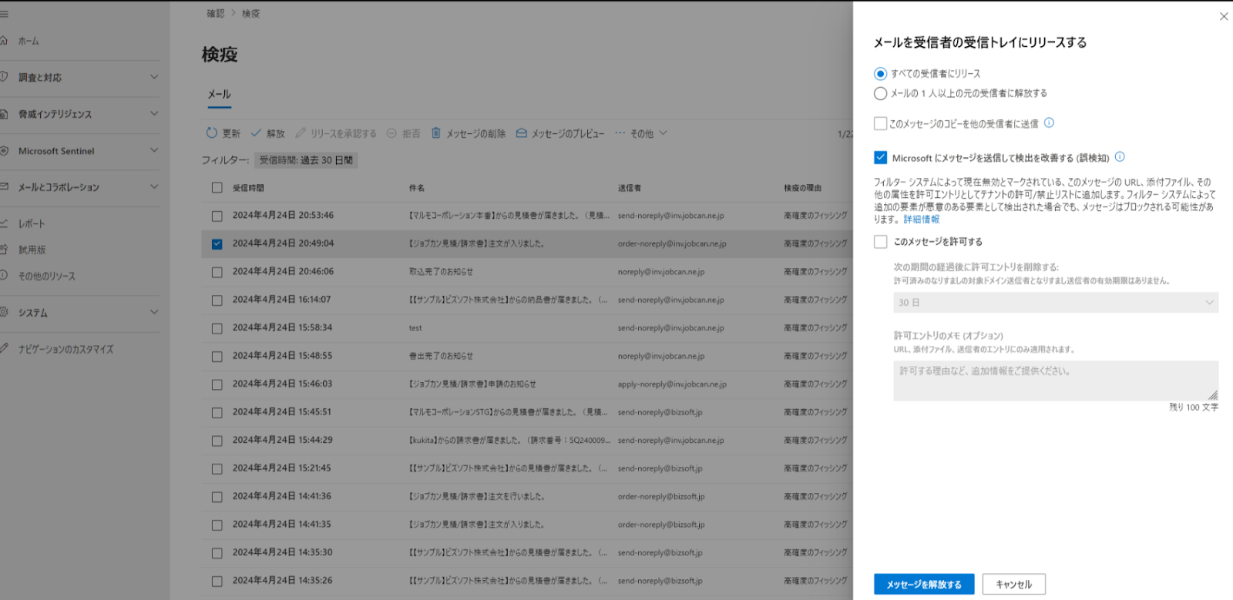
Task: Click the delete message trash icon
Action: [436, 133]
